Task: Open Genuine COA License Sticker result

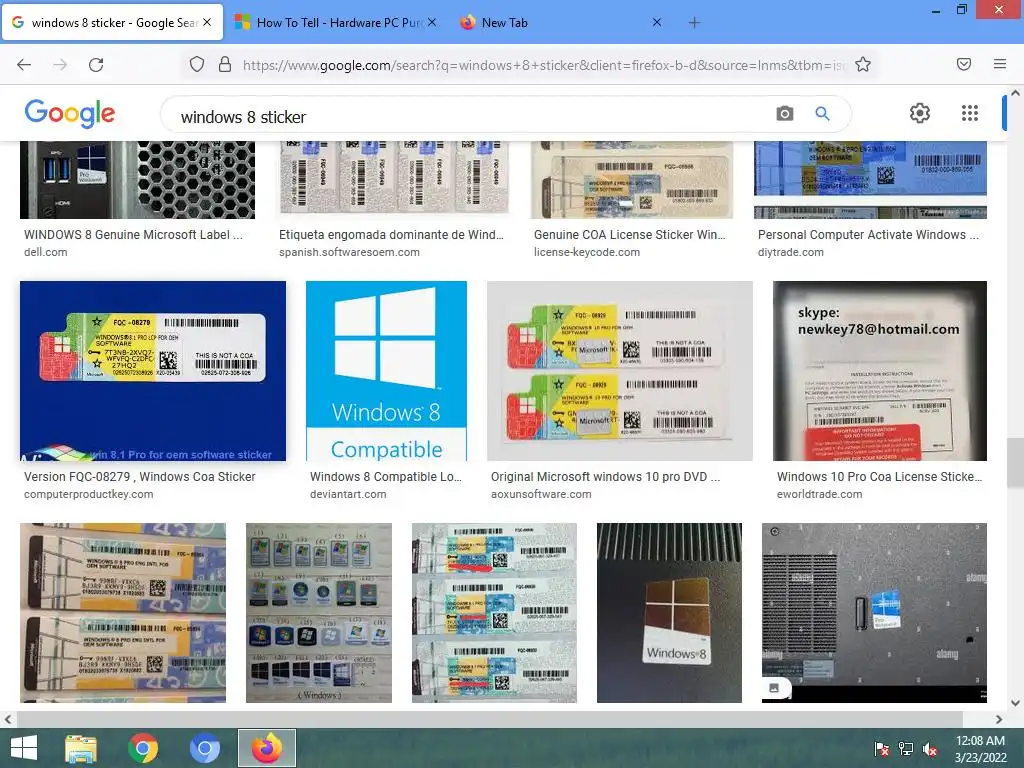Action: click(x=630, y=234)
